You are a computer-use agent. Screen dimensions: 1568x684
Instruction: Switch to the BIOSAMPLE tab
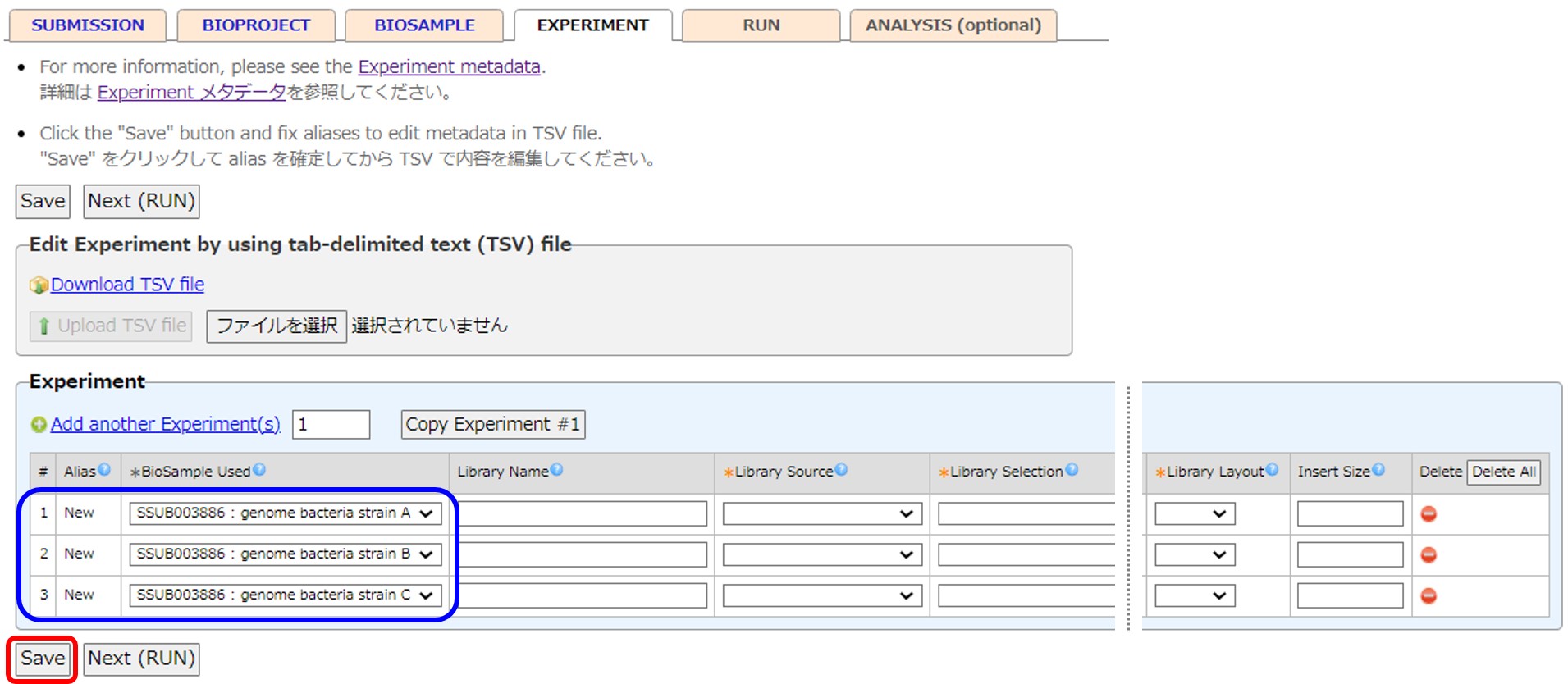click(424, 25)
